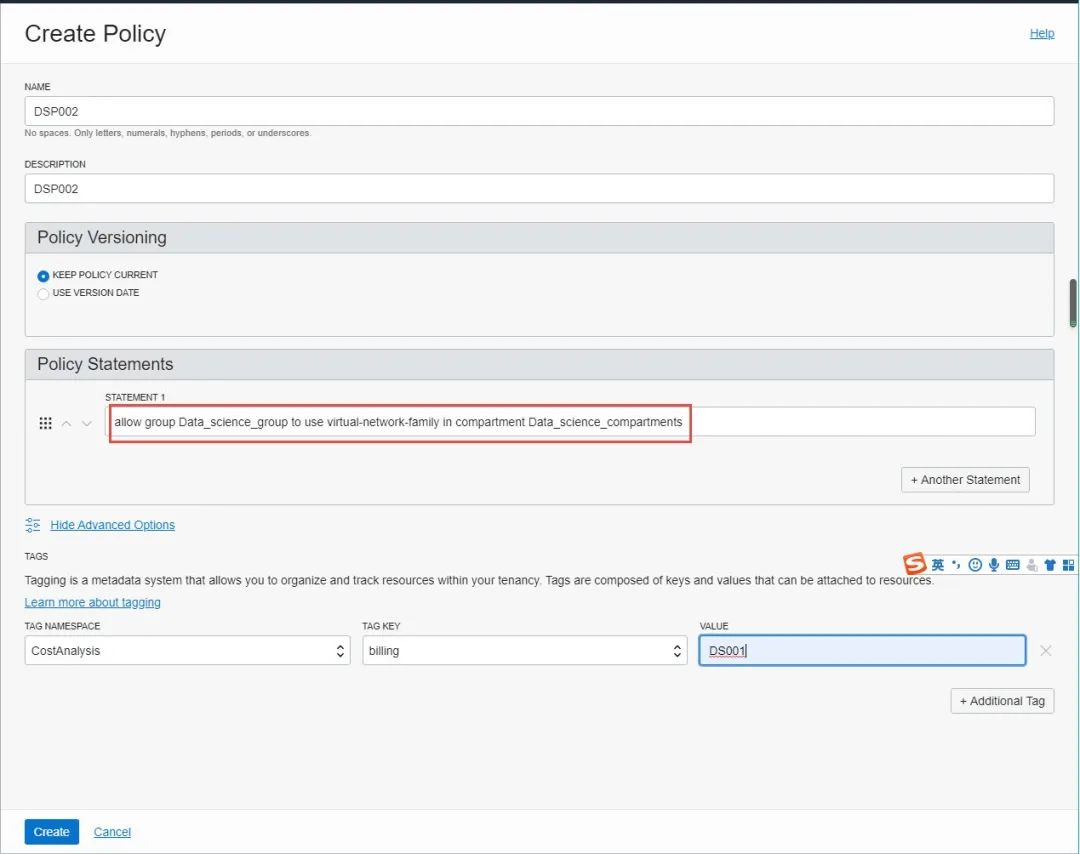Select the Use Version Date option
1080x854 pixels.
click(x=43, y=294)
